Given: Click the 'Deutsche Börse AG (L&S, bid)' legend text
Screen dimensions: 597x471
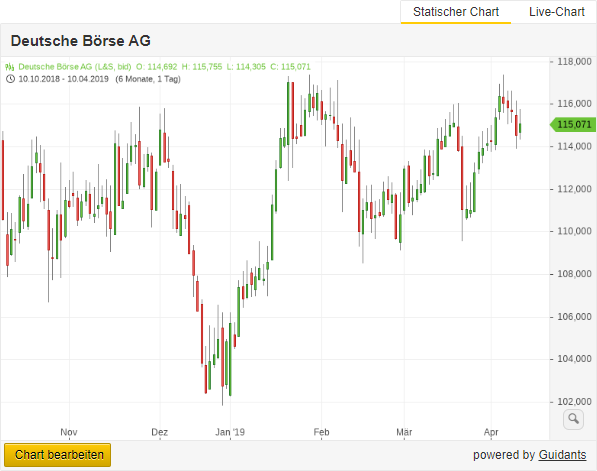Looking at the screenshot, I should click(75, 67).
